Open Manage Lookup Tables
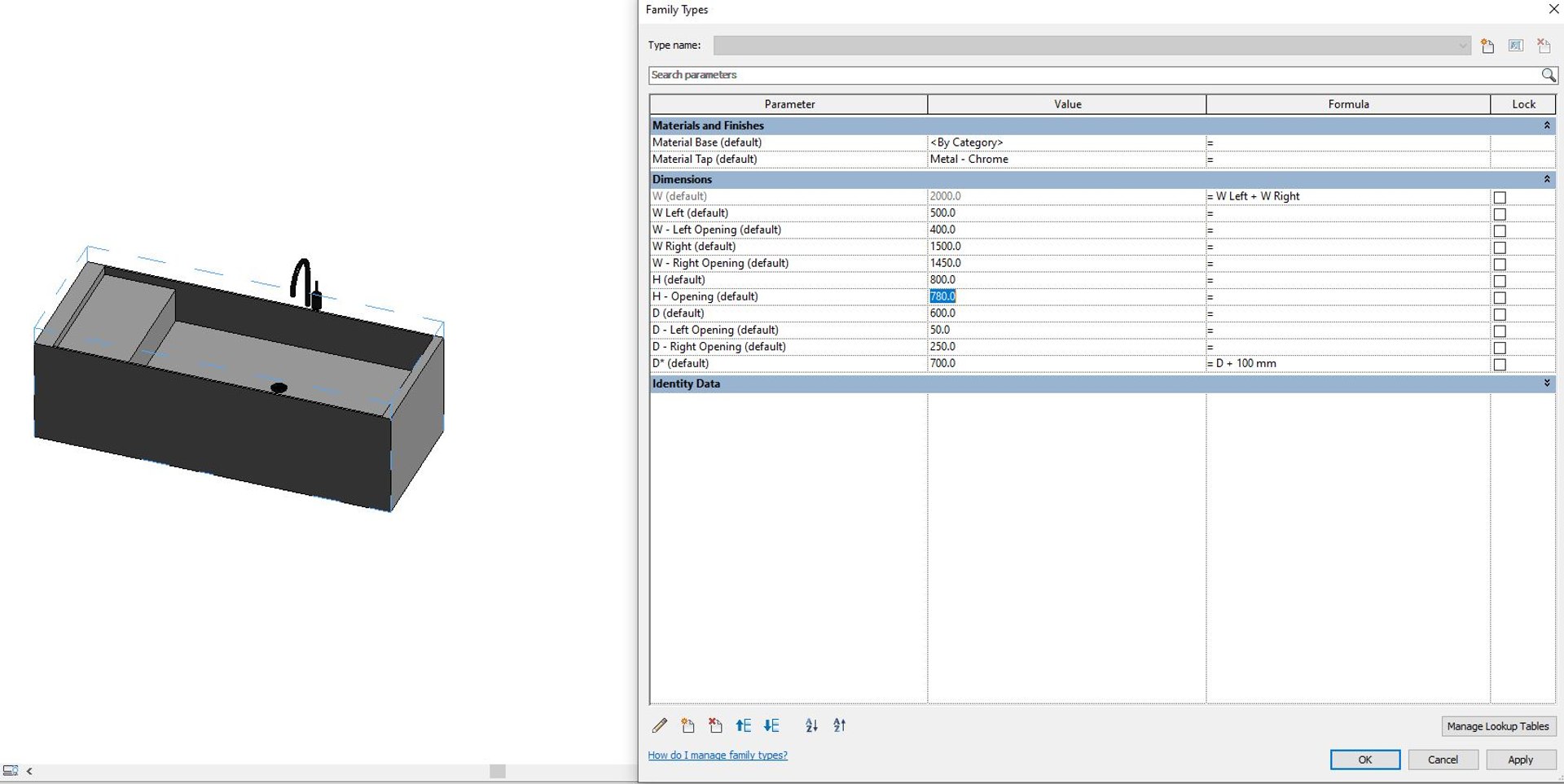The image size is (1564, 784). point(1498,726)
